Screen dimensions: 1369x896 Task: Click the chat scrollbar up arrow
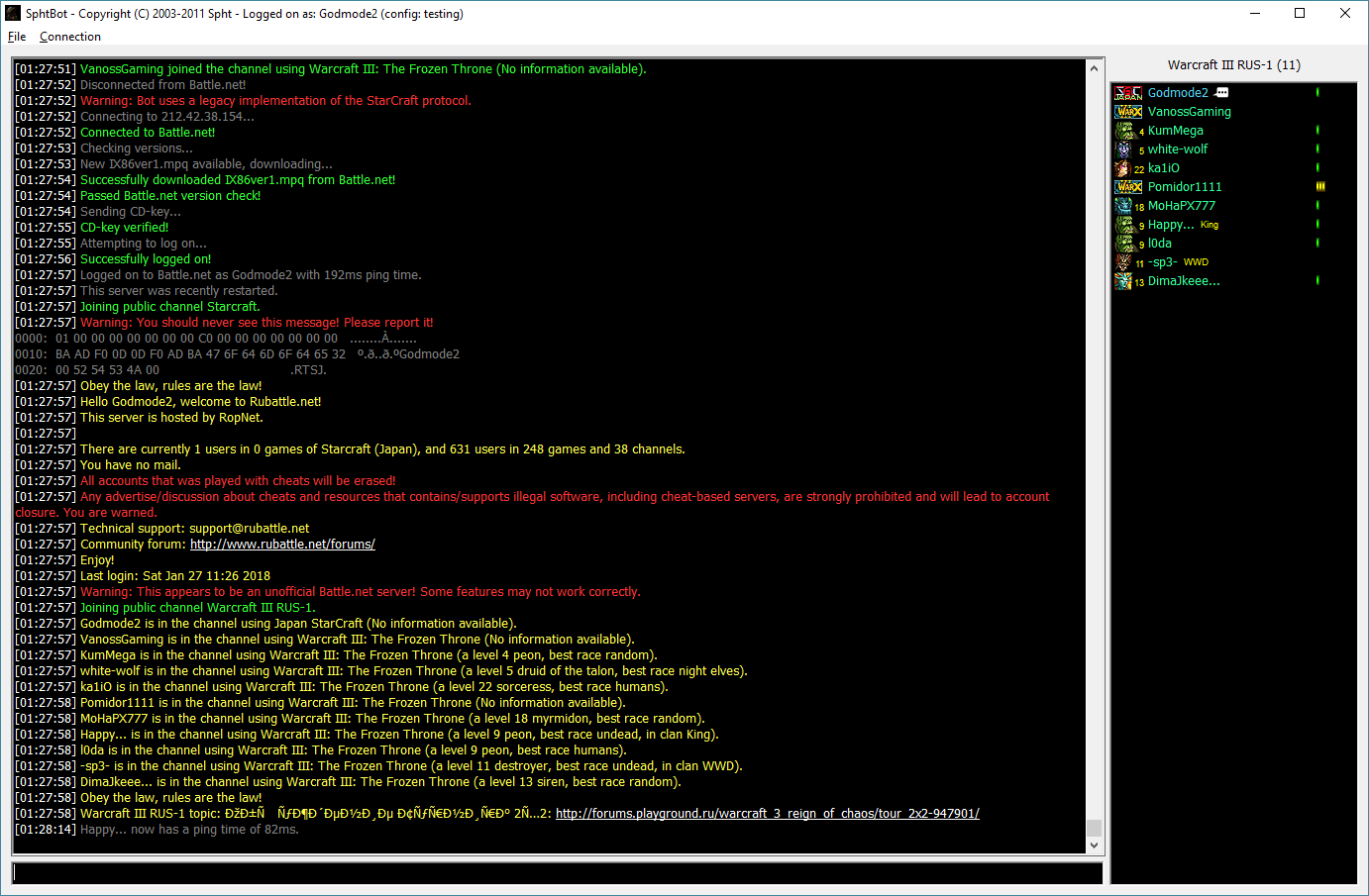click(x=1094, y=68)
